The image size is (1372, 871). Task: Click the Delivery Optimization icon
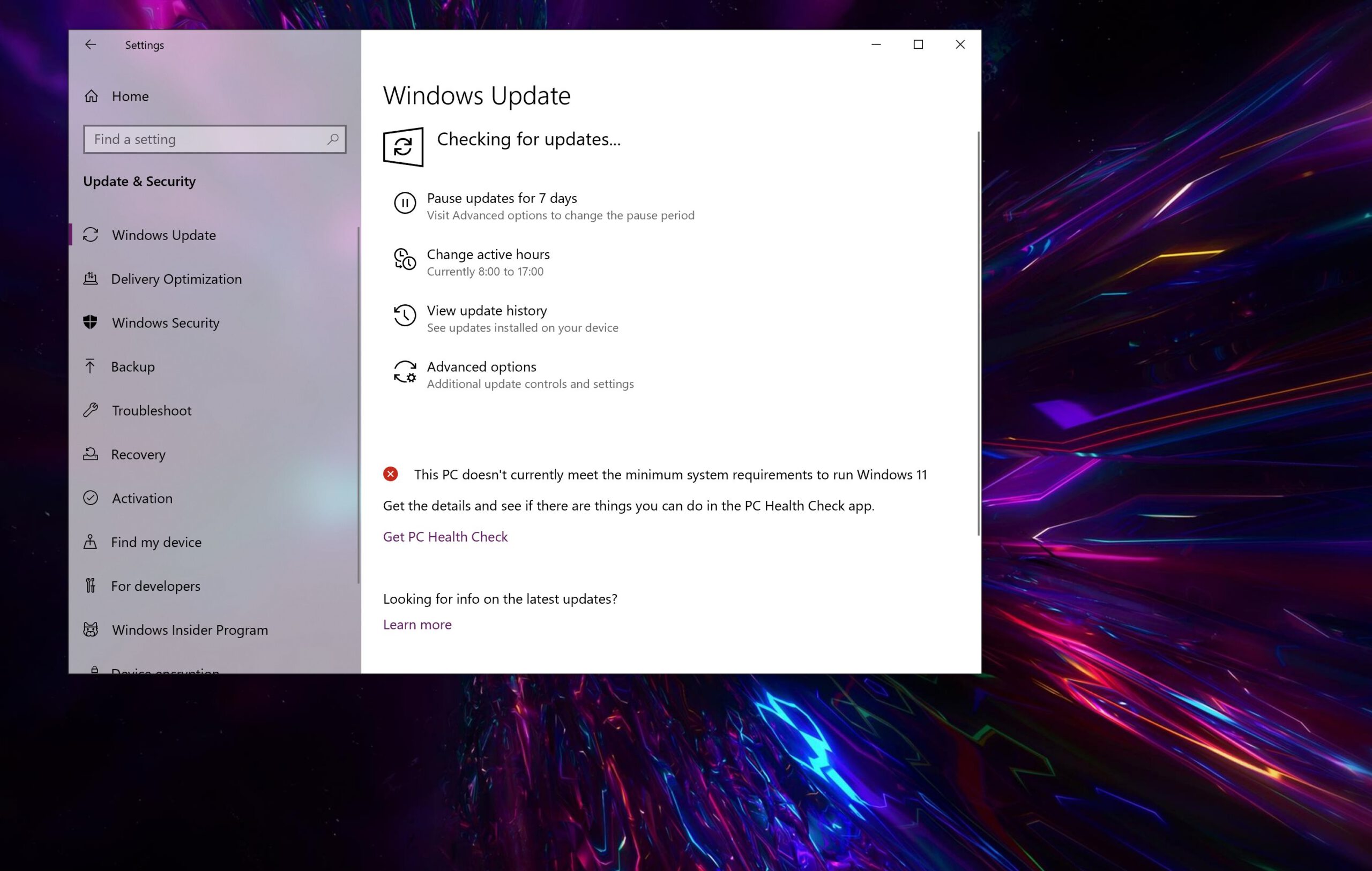[x=91, y=279]
